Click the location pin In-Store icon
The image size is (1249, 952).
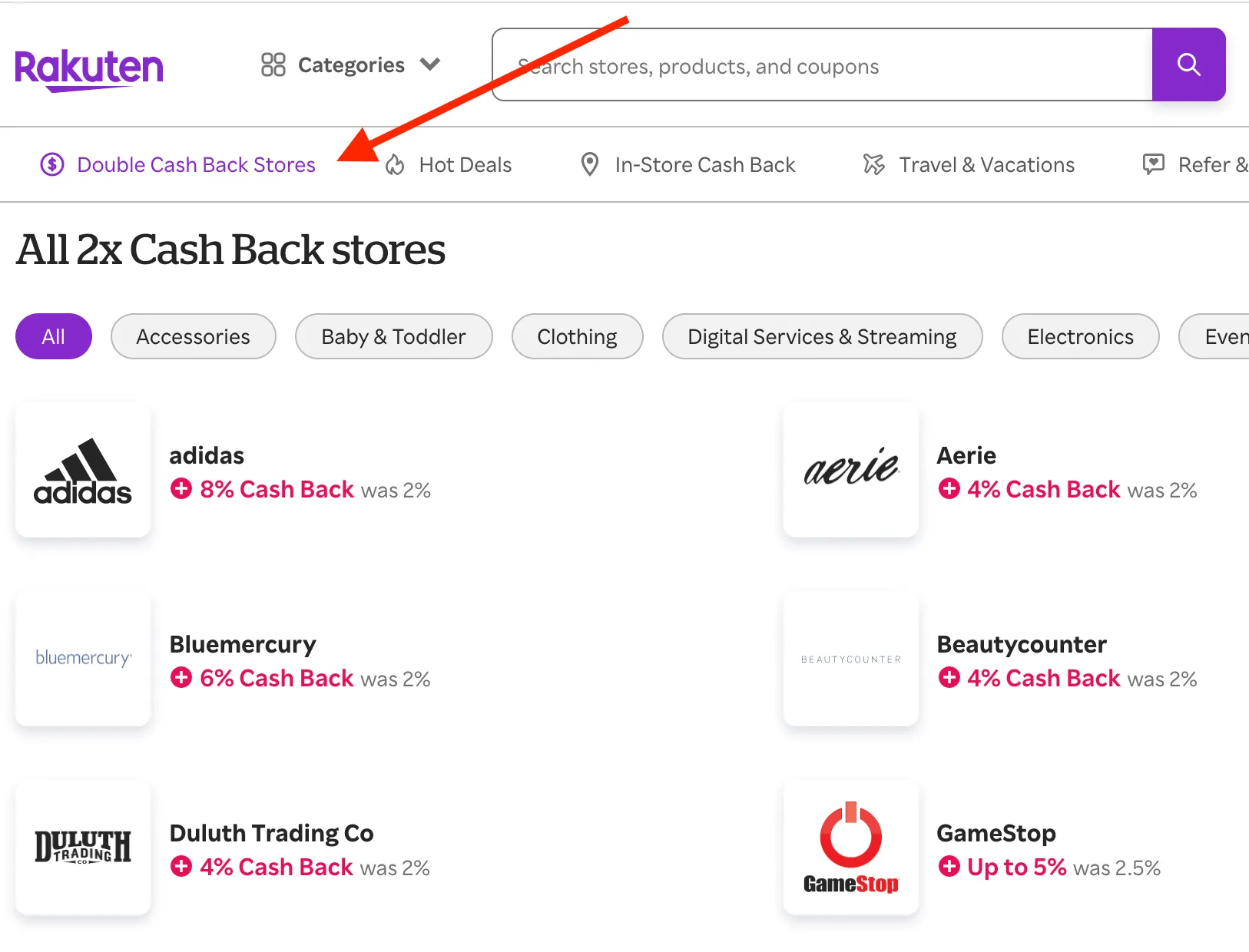(x=589, y=164)
